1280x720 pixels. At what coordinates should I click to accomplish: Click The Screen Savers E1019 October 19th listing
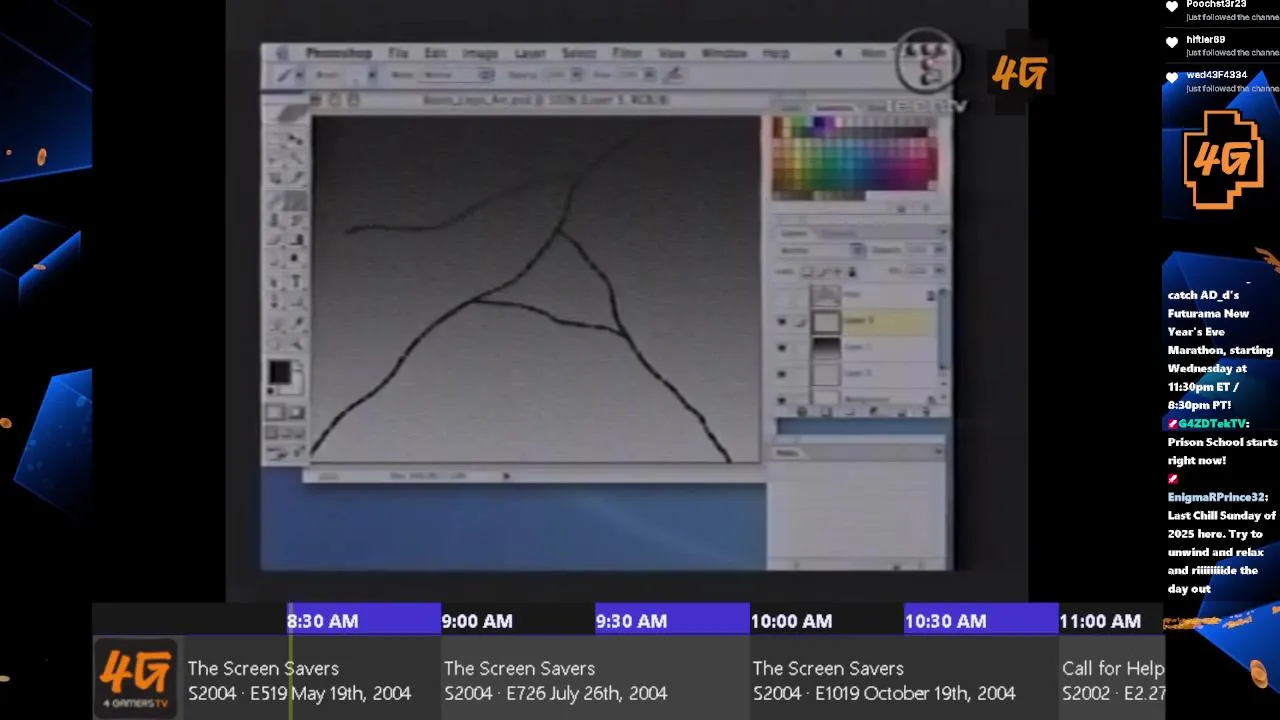(x=904, y=680)
